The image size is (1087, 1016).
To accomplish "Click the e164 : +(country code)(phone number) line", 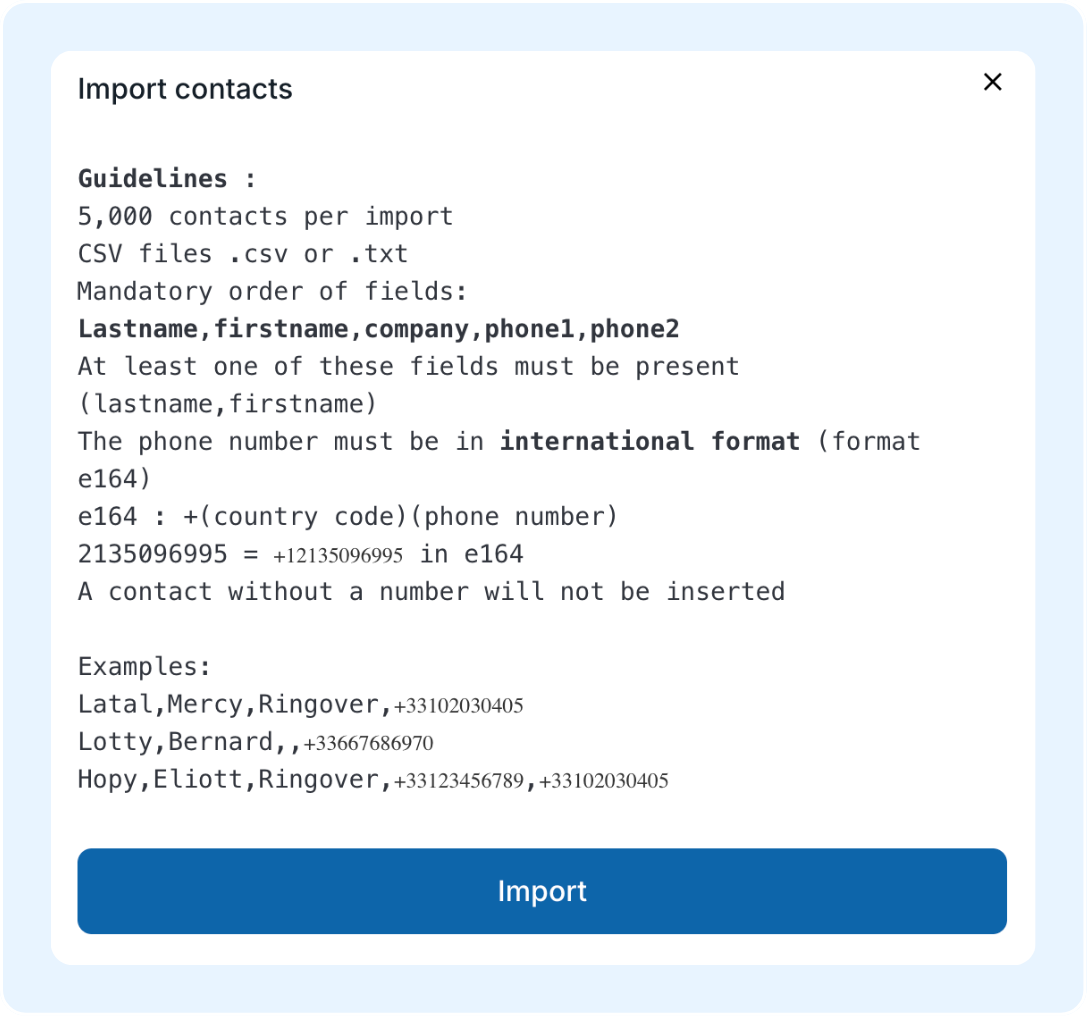I will tap(348, 517).
